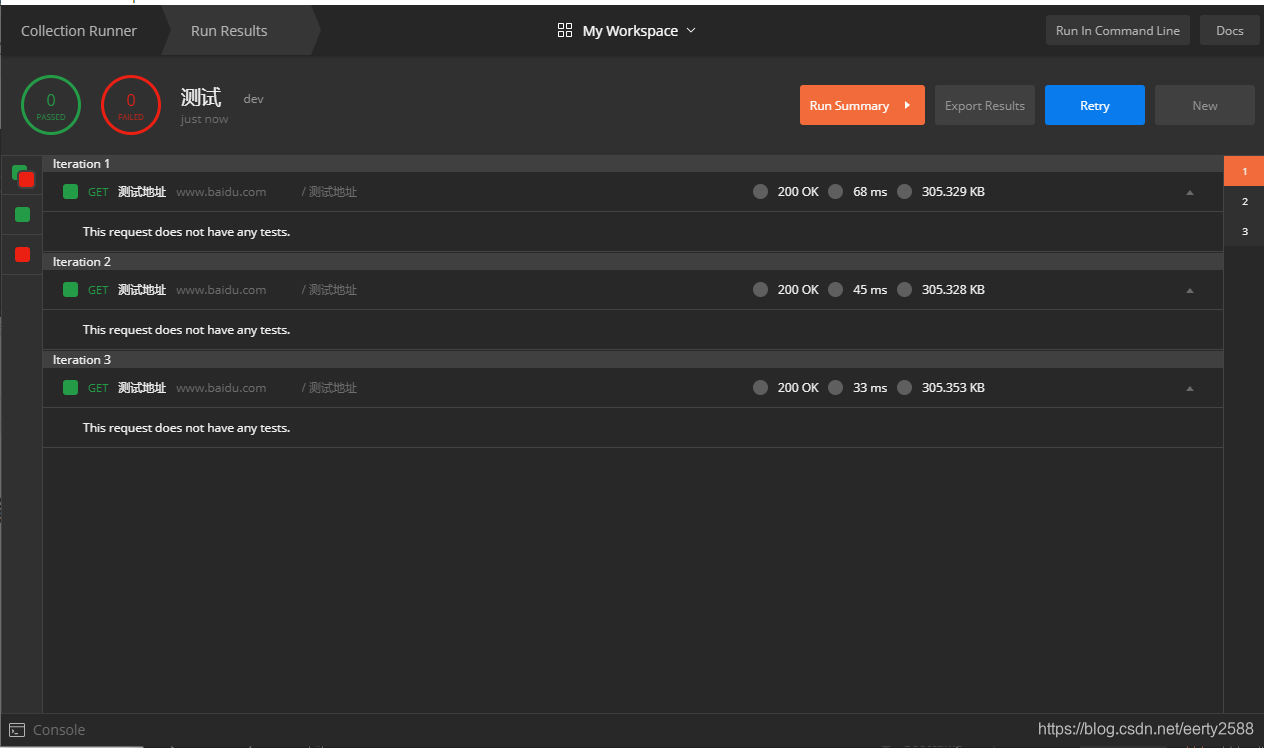1264x748 pixels.
Task: Jump to iteration 1 in side index
Action: 1244,171
